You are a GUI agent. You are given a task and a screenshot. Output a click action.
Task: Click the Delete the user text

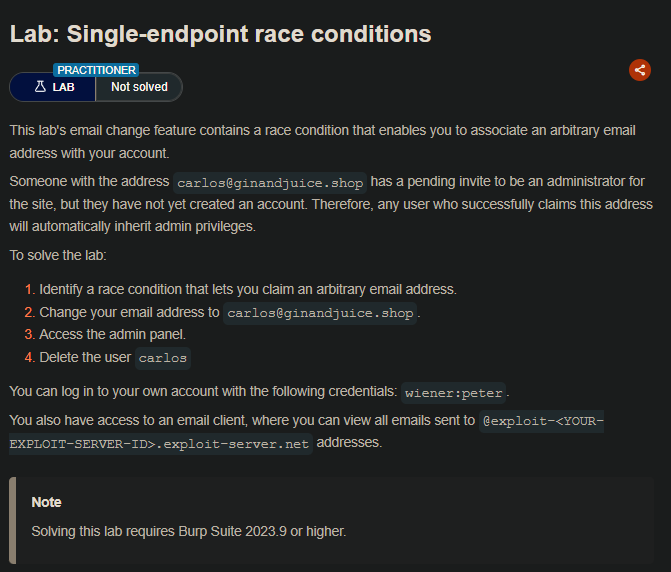(84, 357)
